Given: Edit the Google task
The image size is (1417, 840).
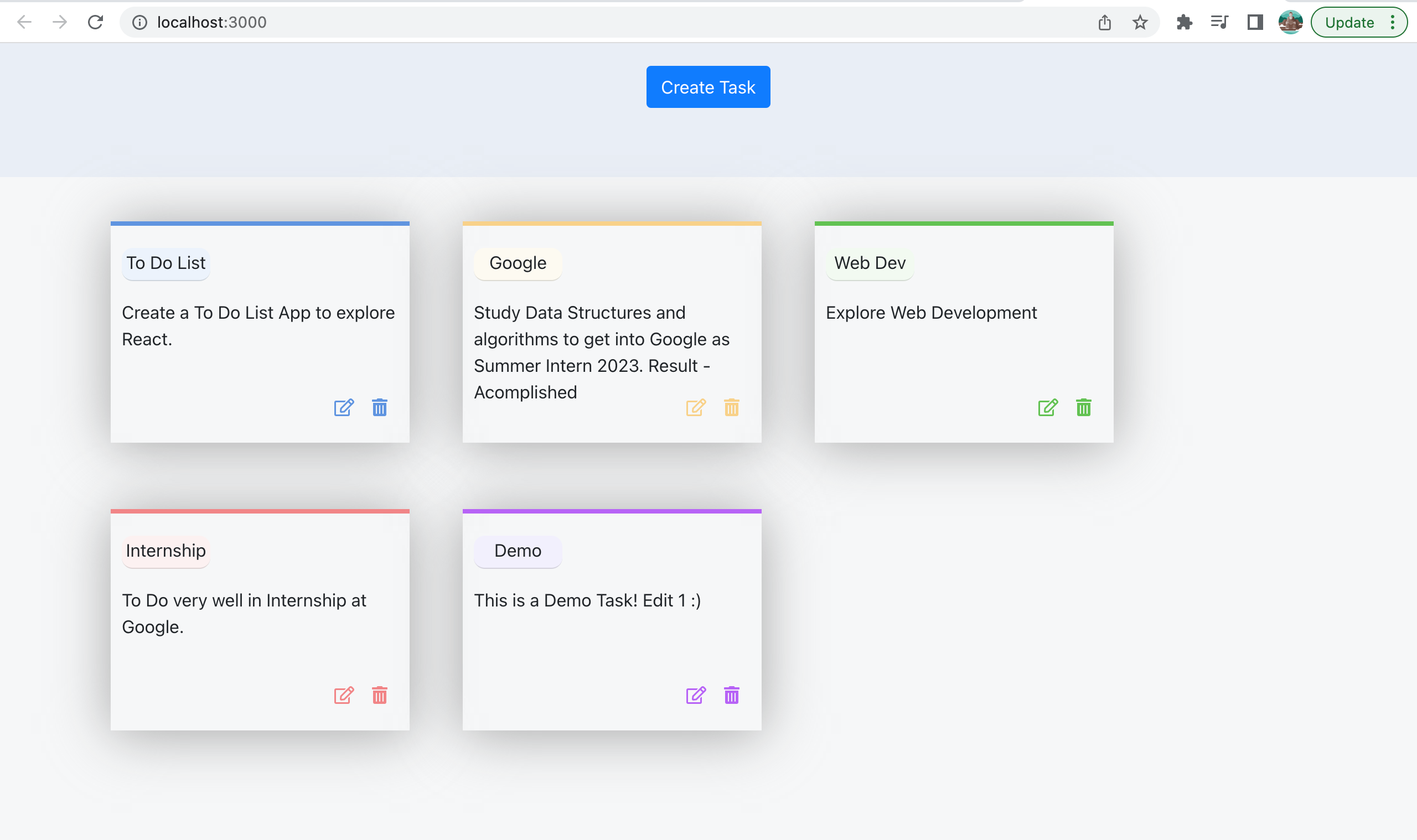Looking at the screenshot, I should pyautogui.click(x=696, y=407).
